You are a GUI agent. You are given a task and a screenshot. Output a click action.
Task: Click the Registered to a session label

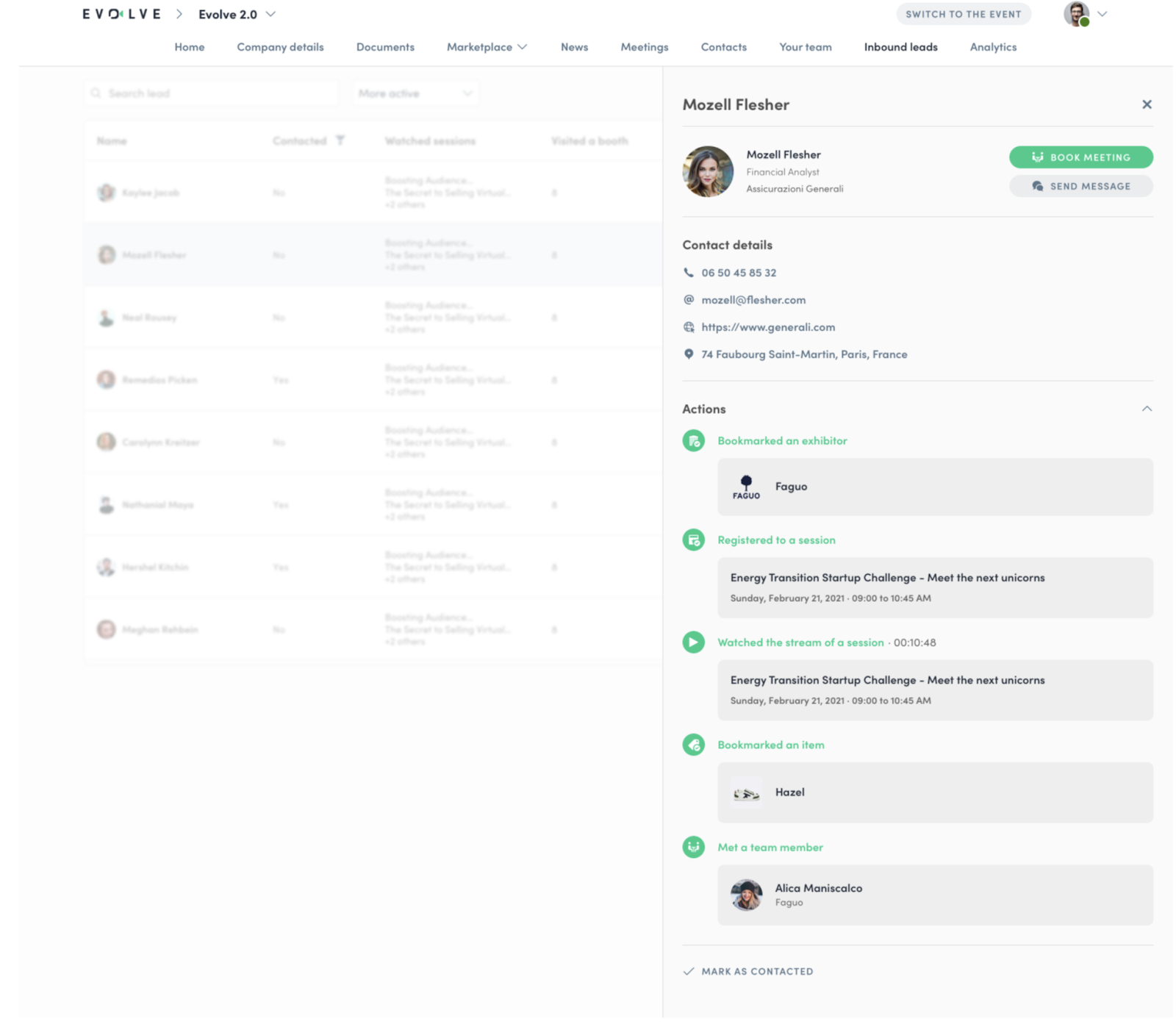(776, 540)
